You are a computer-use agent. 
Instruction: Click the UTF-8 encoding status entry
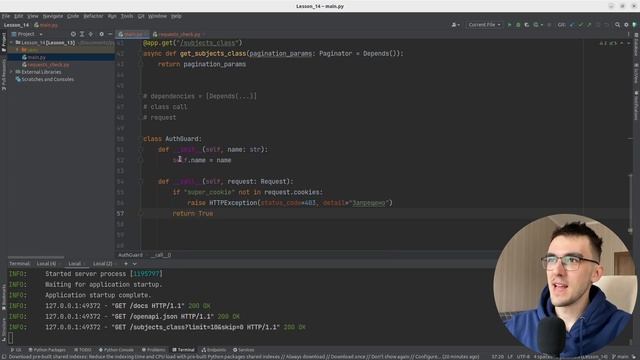coord(523,357)
